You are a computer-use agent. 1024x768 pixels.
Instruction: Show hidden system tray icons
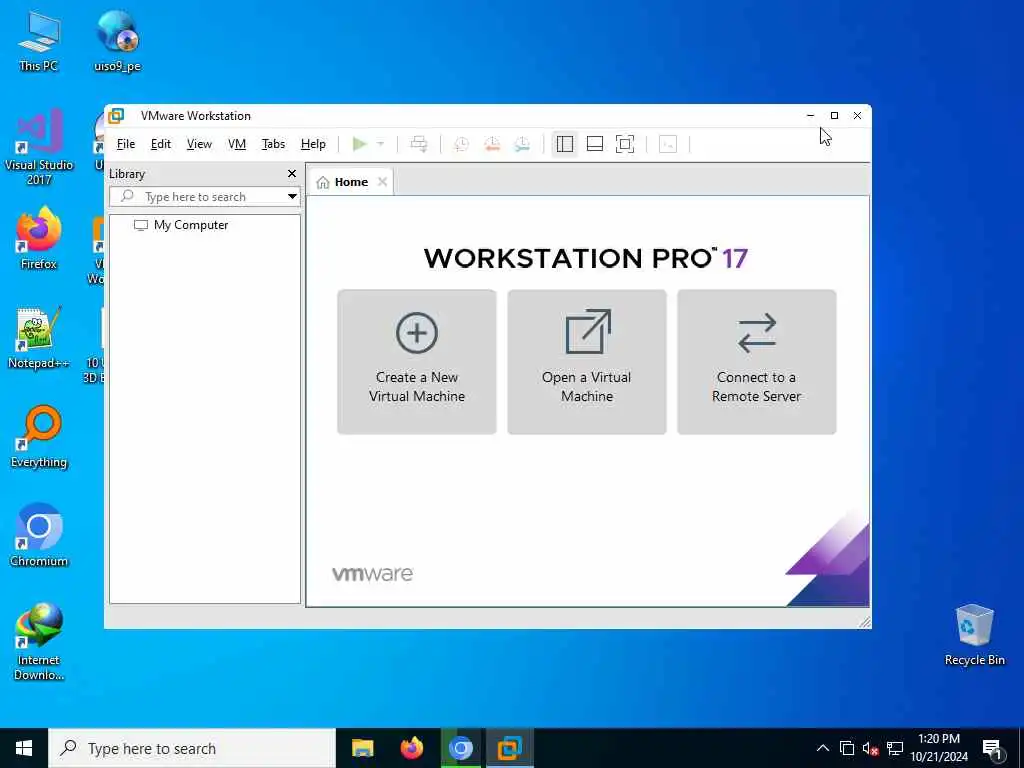[x=823, y=748]
